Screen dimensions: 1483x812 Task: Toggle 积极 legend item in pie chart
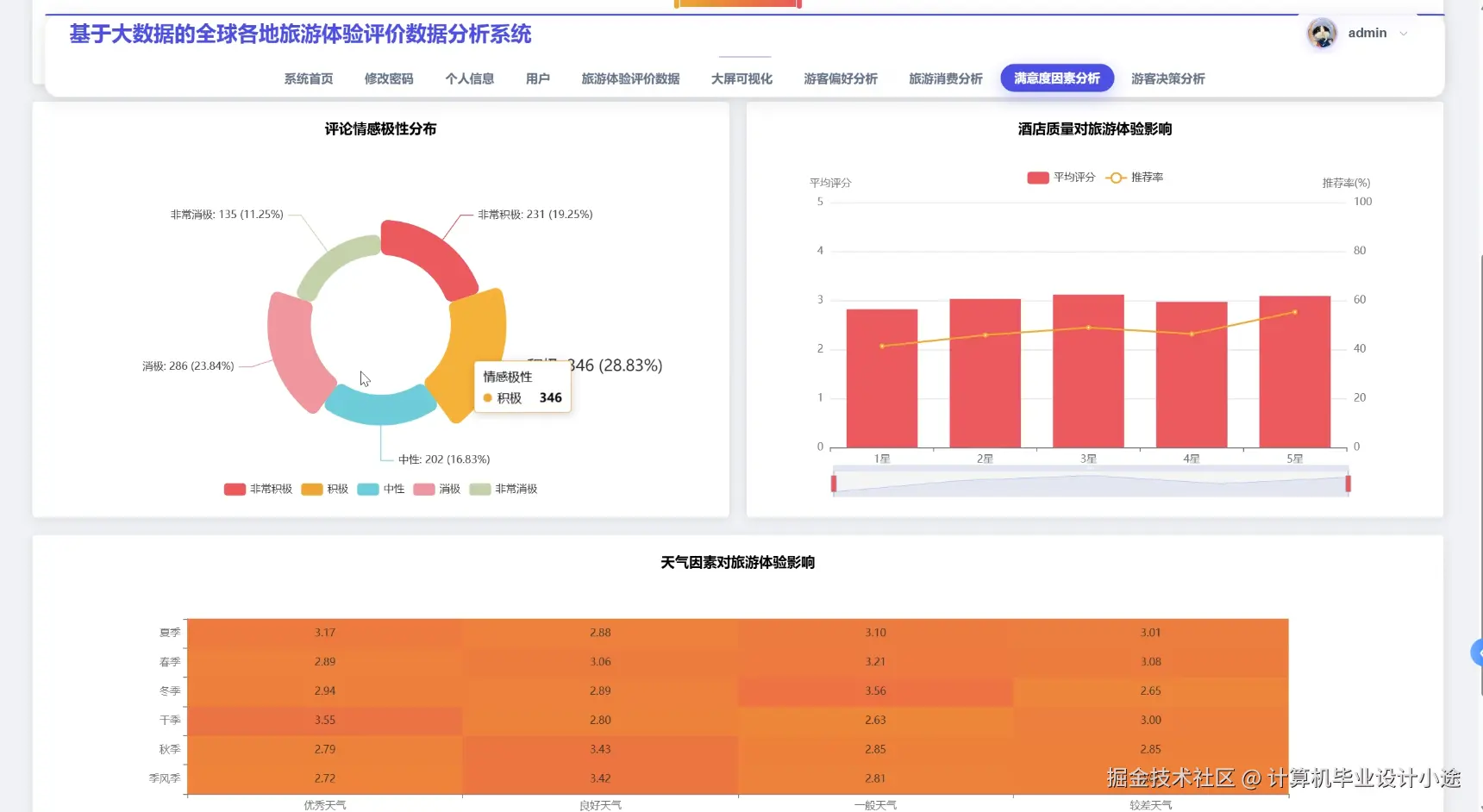coord(324,489)
